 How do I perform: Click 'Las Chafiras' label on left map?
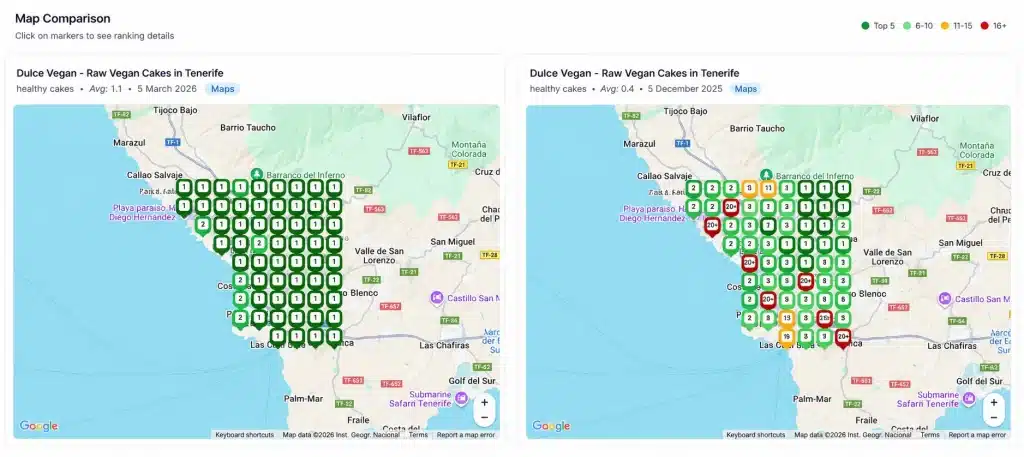(443, 345)
